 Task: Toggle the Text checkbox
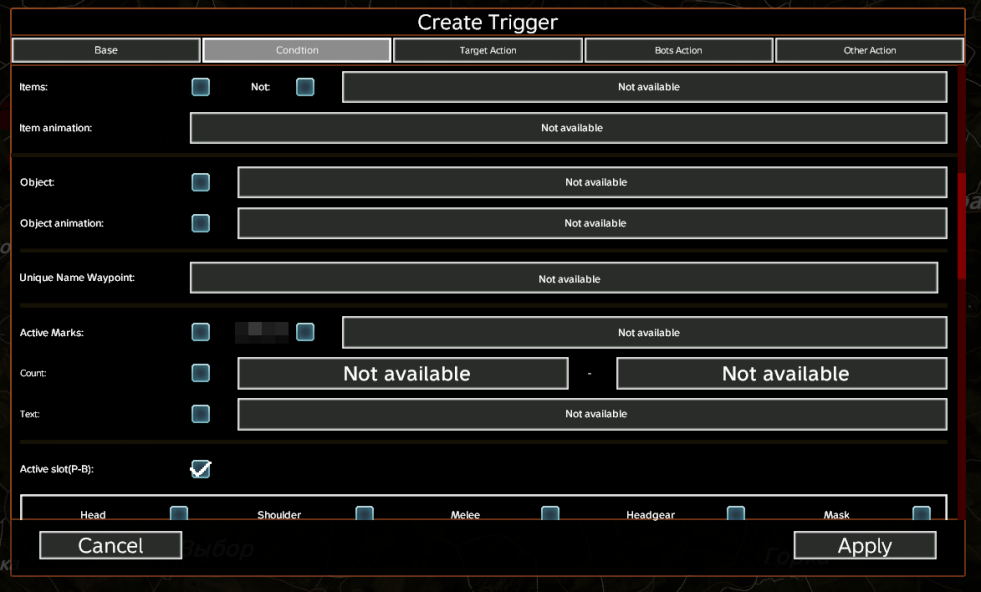[201, 414]
